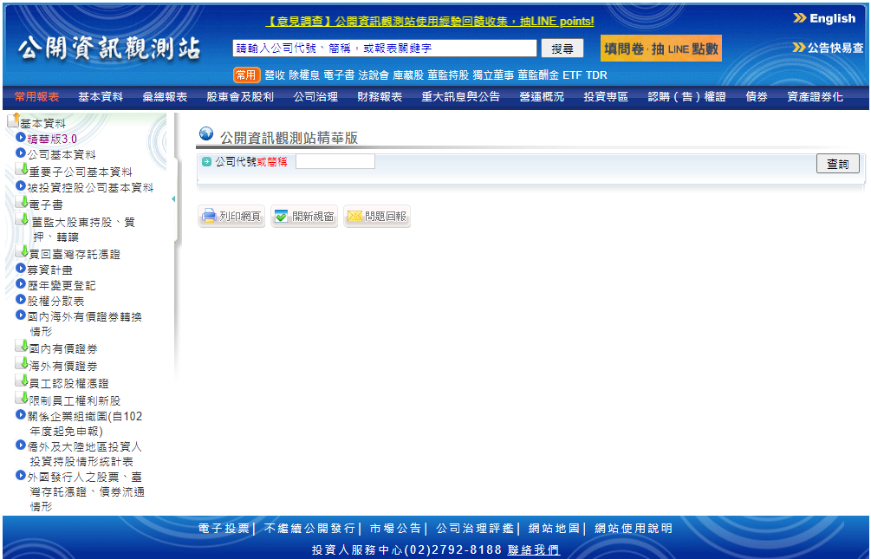
Task: Expand 國內有價證券 folder
Action: tap(63, 349)
